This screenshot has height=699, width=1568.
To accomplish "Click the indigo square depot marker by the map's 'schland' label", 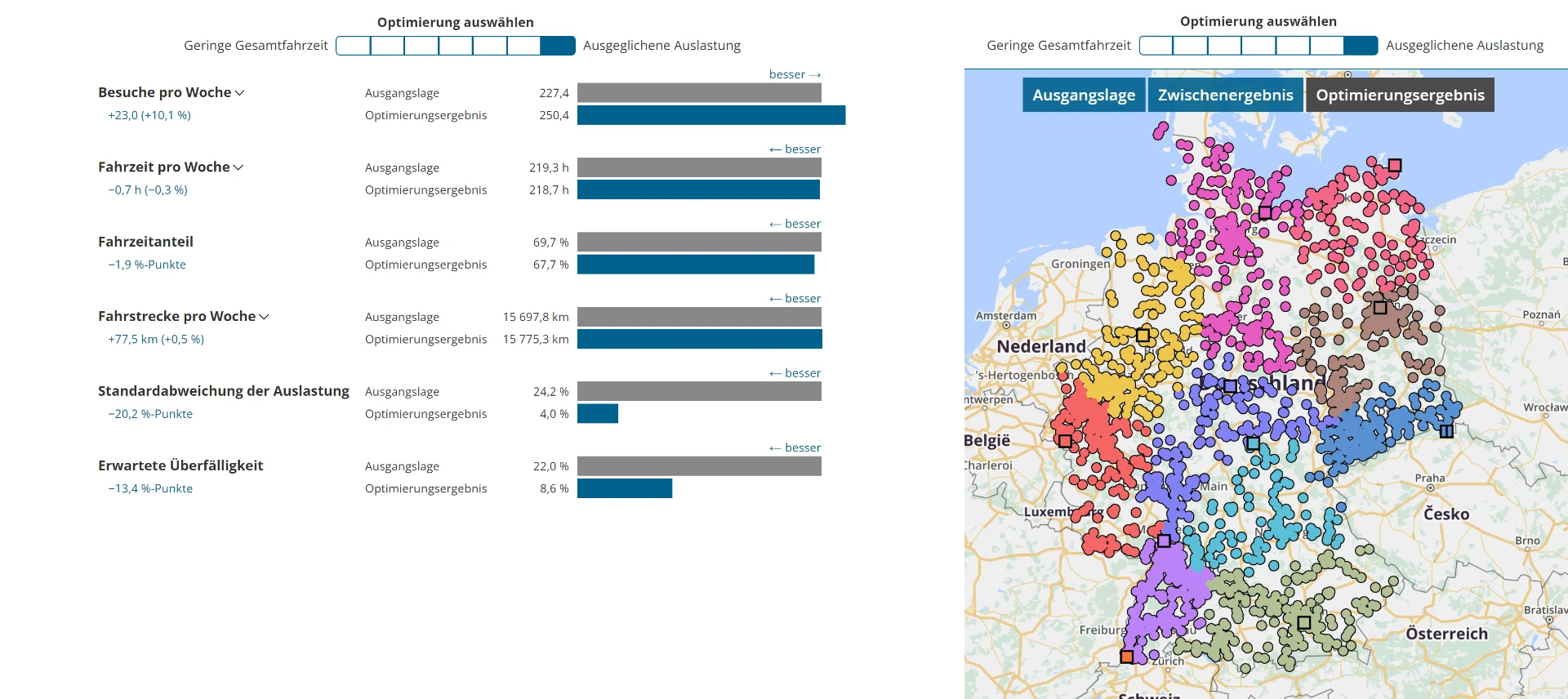I will 1230,385.
